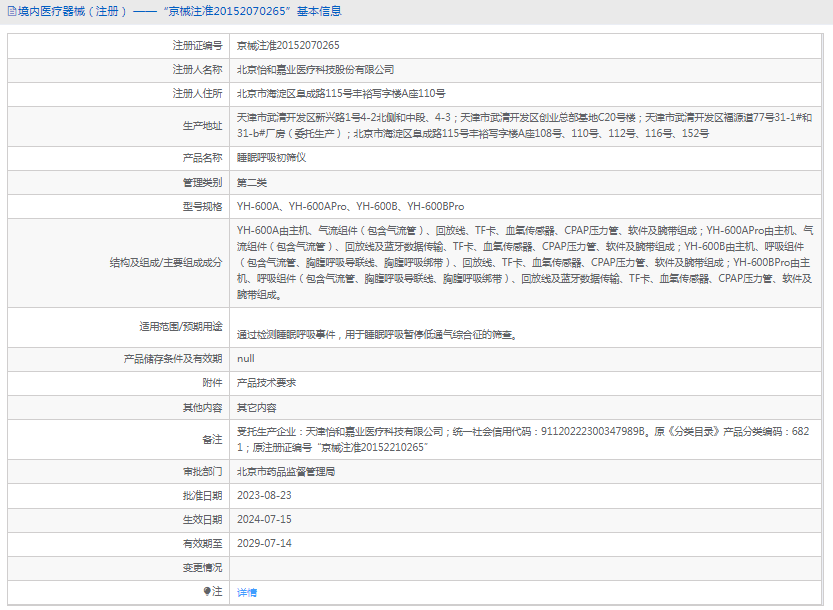Select remark text starting 受托生产企业
Screen dimensions: 833x610
point(523,439)
